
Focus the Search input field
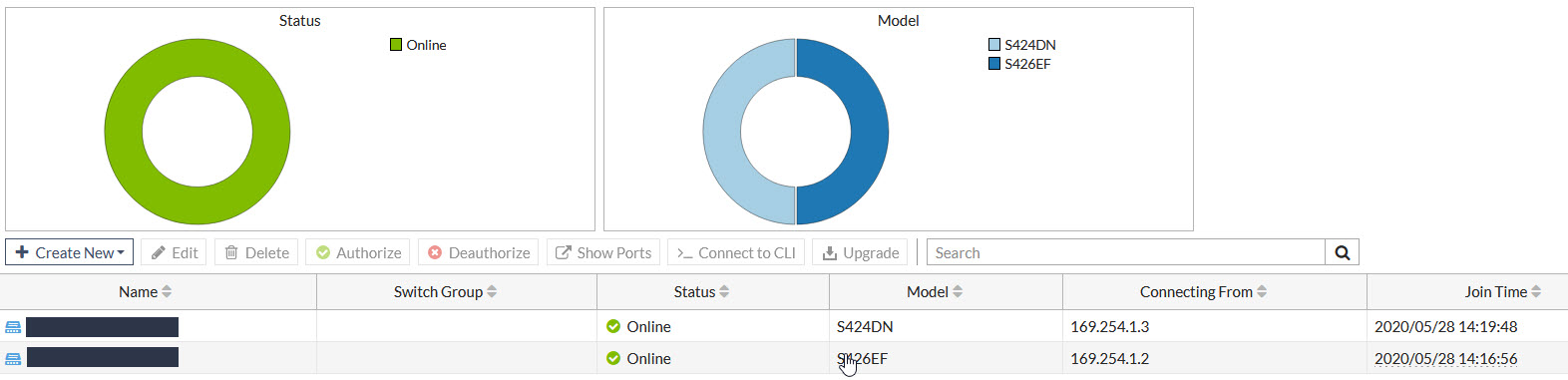pos(1126,252)
